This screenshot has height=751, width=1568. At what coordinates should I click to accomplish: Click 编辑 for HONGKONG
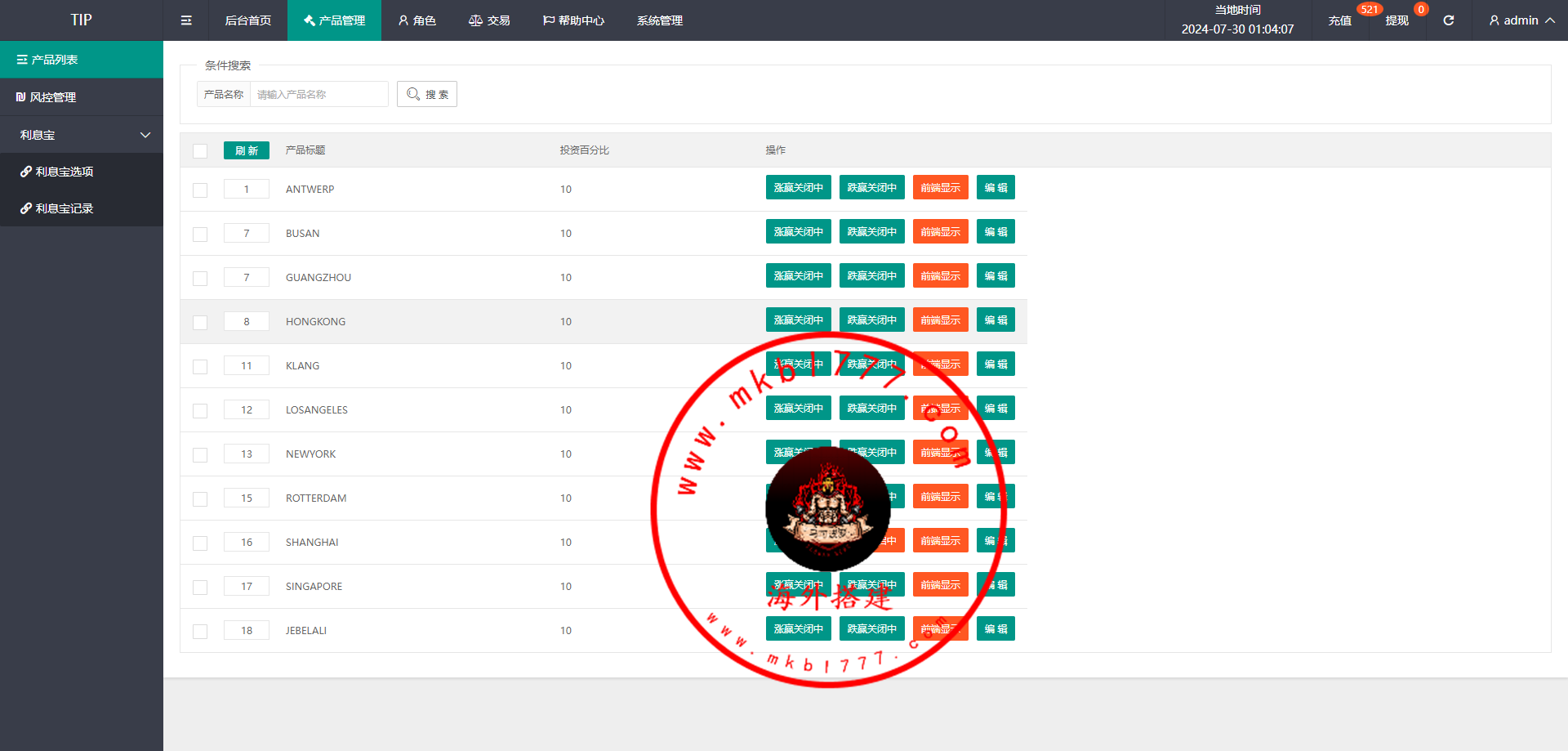click(x=996, y=320)
